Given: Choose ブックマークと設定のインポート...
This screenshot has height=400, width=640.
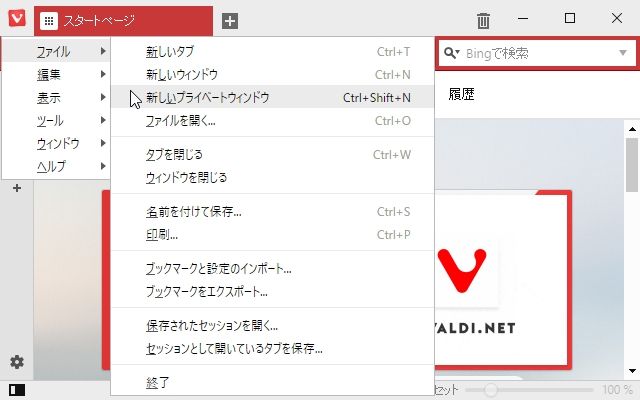Looking at the screenshot, I should tap(273, 269).
